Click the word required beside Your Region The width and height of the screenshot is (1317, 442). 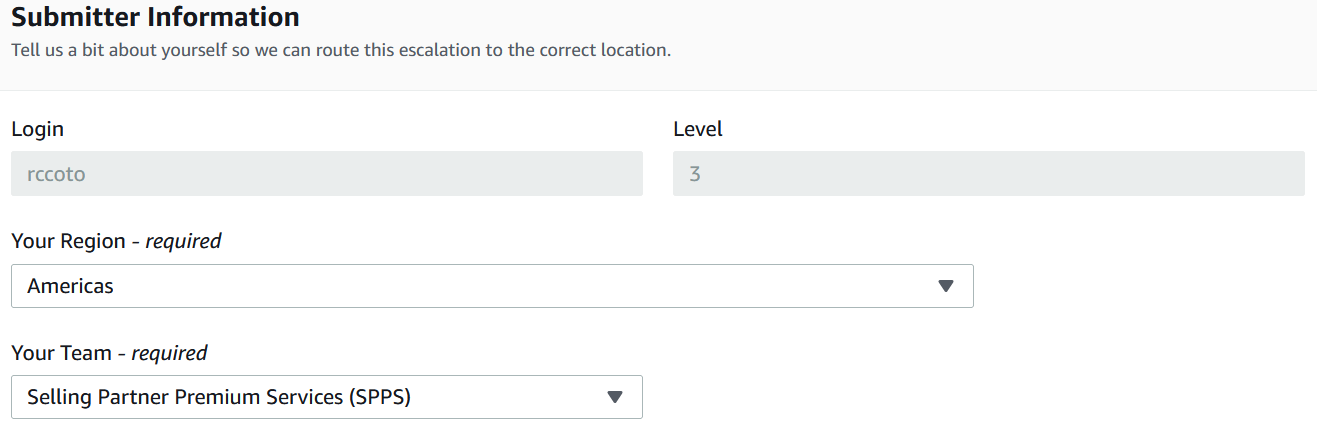(x=183, y=241)
